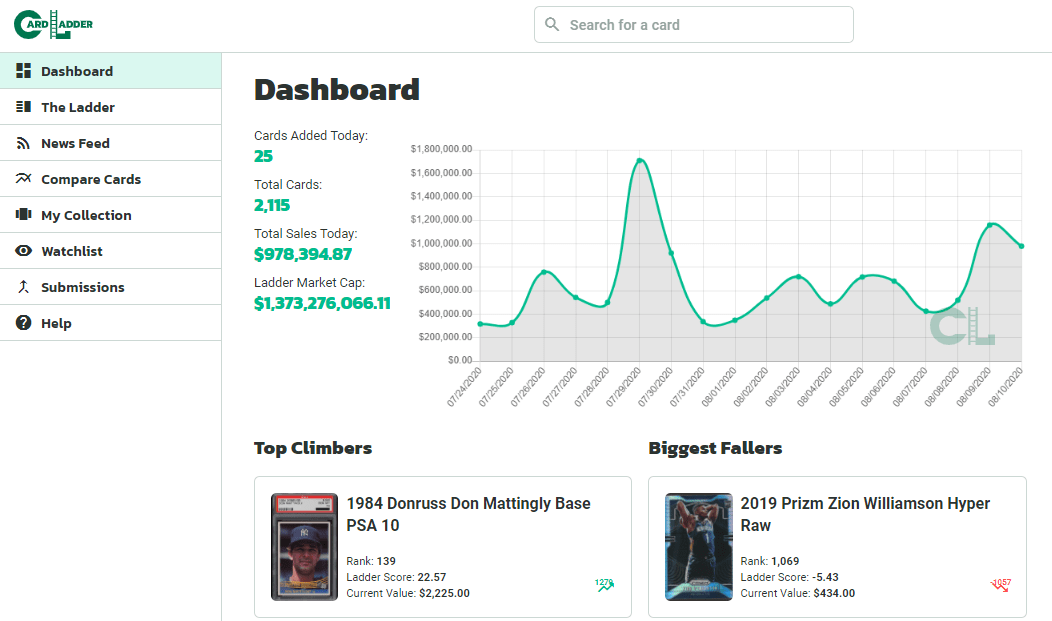
Task: Click the Ladder Market Cap figure
Action: (x=322, y=302)
